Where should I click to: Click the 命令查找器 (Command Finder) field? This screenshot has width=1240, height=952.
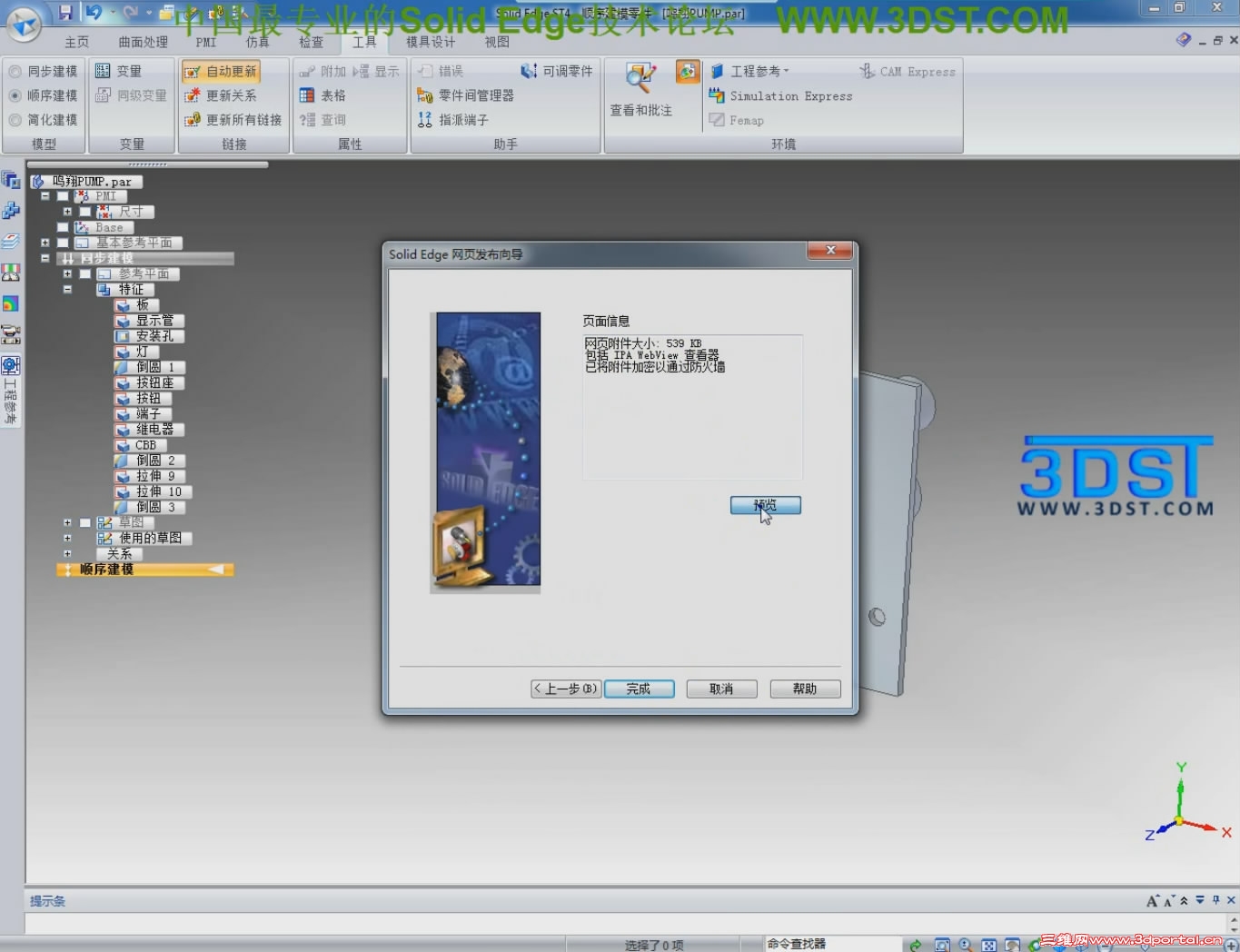(833, 944)
